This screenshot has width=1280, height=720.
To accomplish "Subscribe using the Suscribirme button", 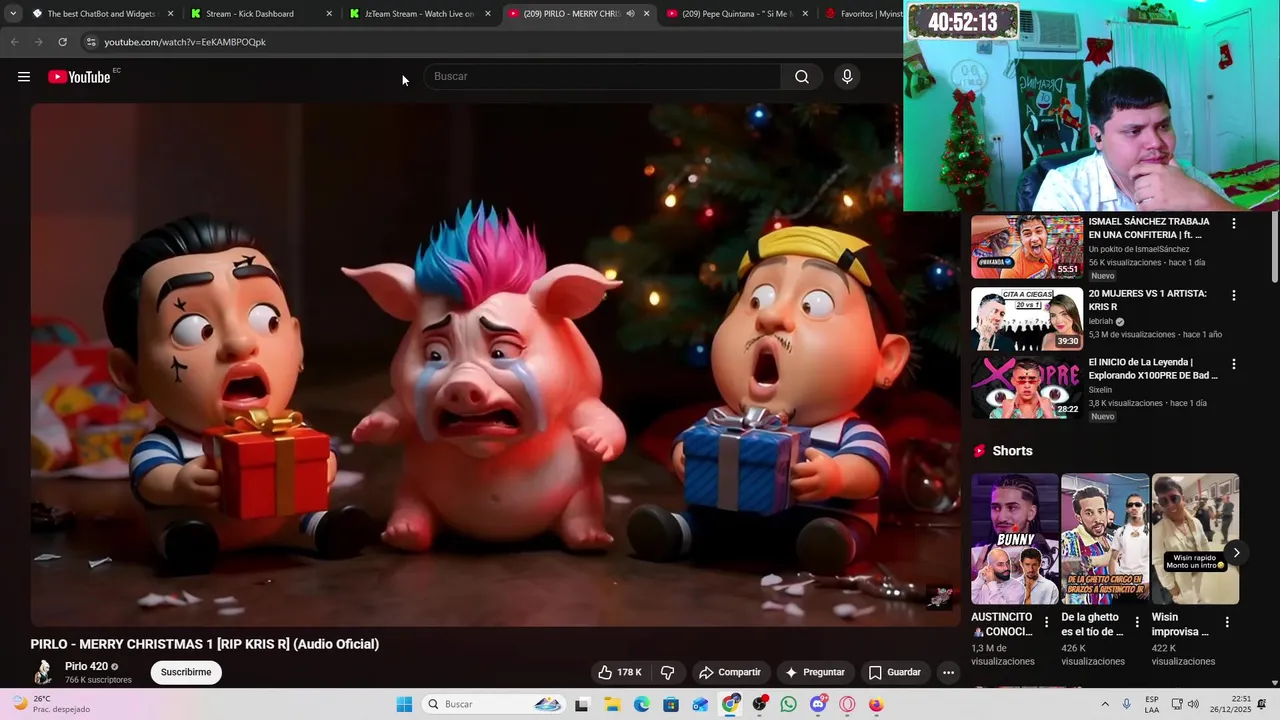I will [x=186, y=672].
